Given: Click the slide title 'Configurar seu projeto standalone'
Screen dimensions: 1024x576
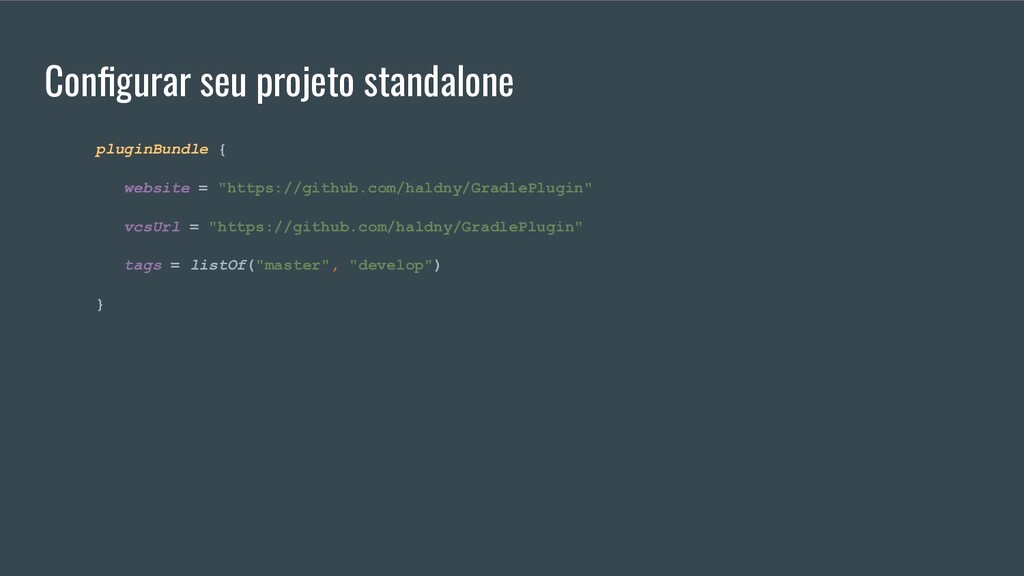Looking at the screenshot, I should click(x=279, y=82).
